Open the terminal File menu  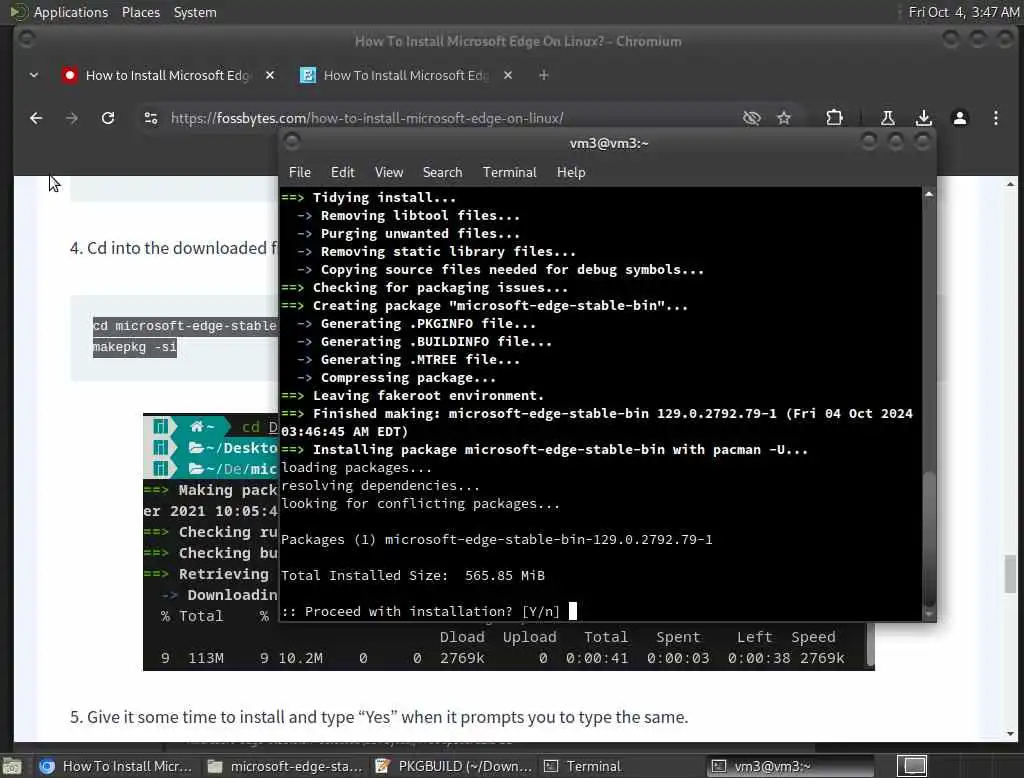click(300, 172)
